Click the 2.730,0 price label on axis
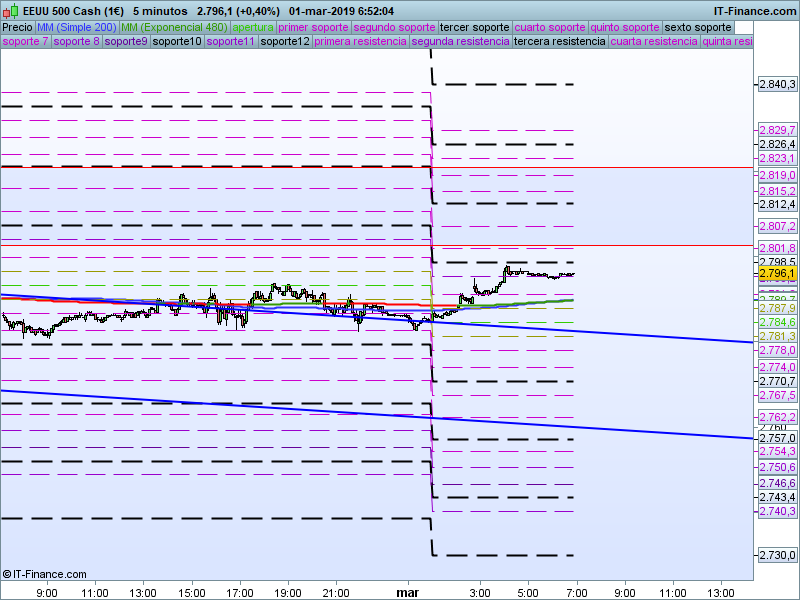 [x=777, y=556]
